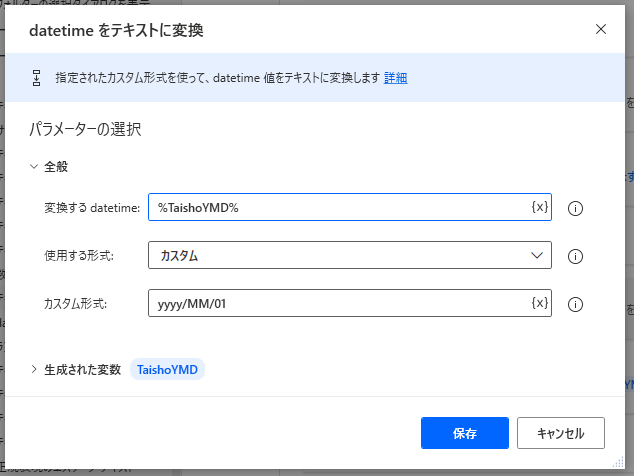Click the {x} icon in カスタム形式 field
The image size is (634, 476).
[x=539, y=303]
